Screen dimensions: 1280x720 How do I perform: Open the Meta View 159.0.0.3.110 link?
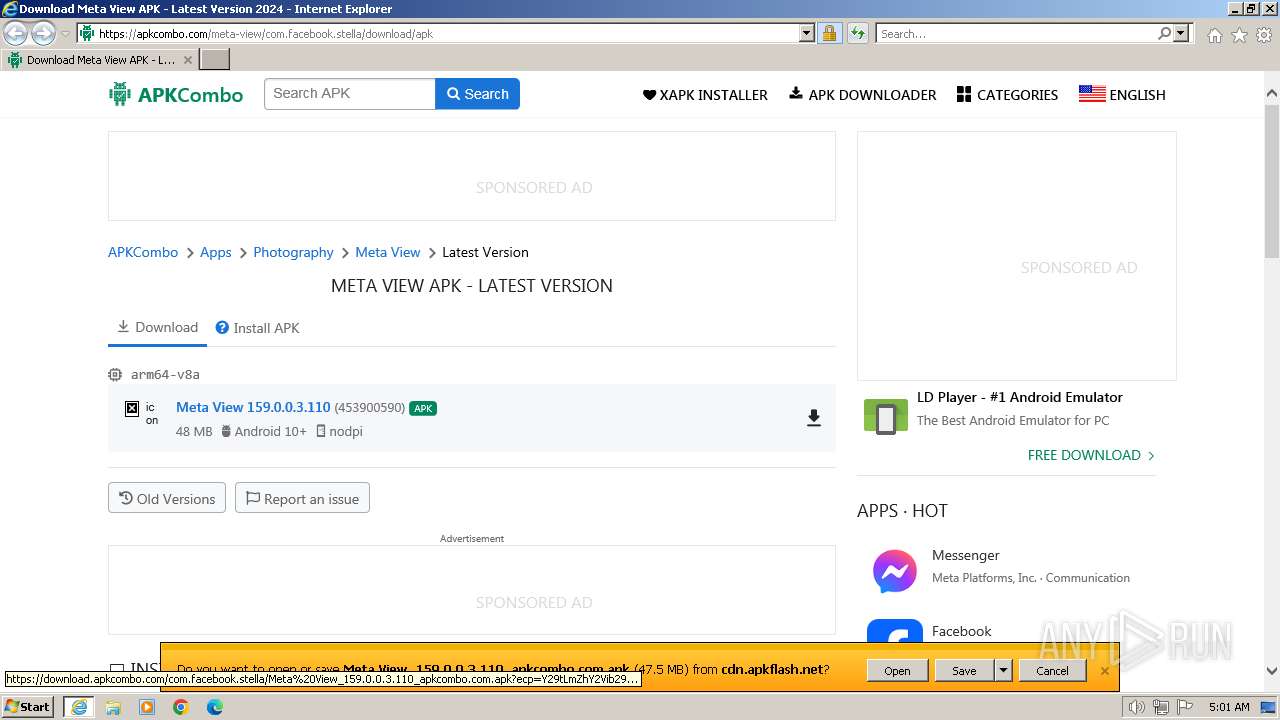253,407
